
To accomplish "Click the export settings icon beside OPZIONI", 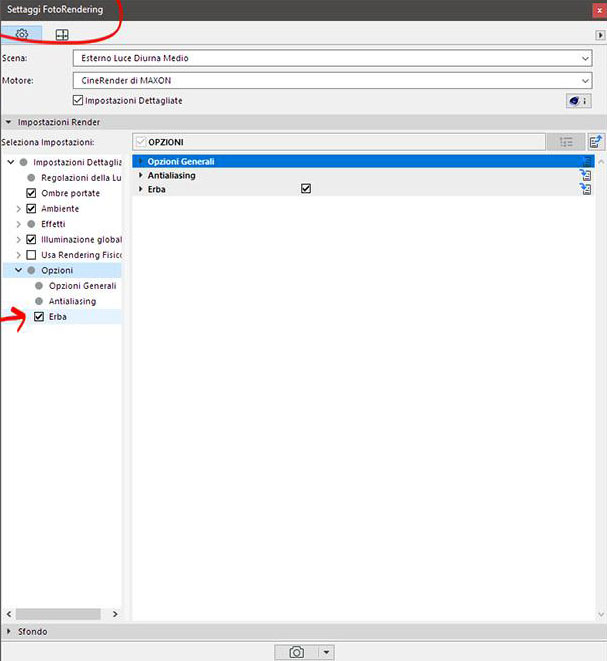I will pyautogui.click(x=596, y=143).
